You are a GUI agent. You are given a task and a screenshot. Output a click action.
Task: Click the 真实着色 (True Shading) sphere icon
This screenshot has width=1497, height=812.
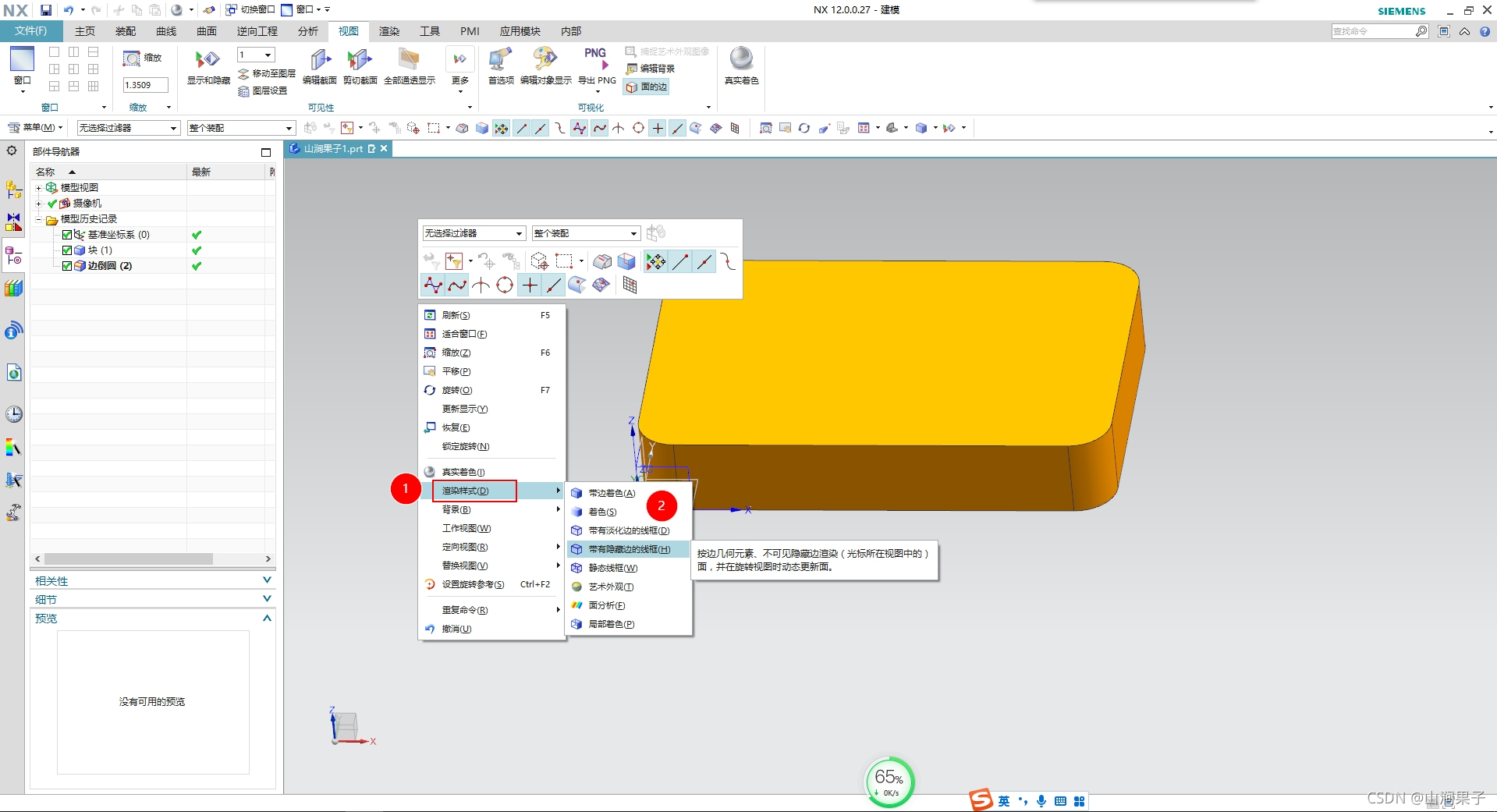coord(741,59)
